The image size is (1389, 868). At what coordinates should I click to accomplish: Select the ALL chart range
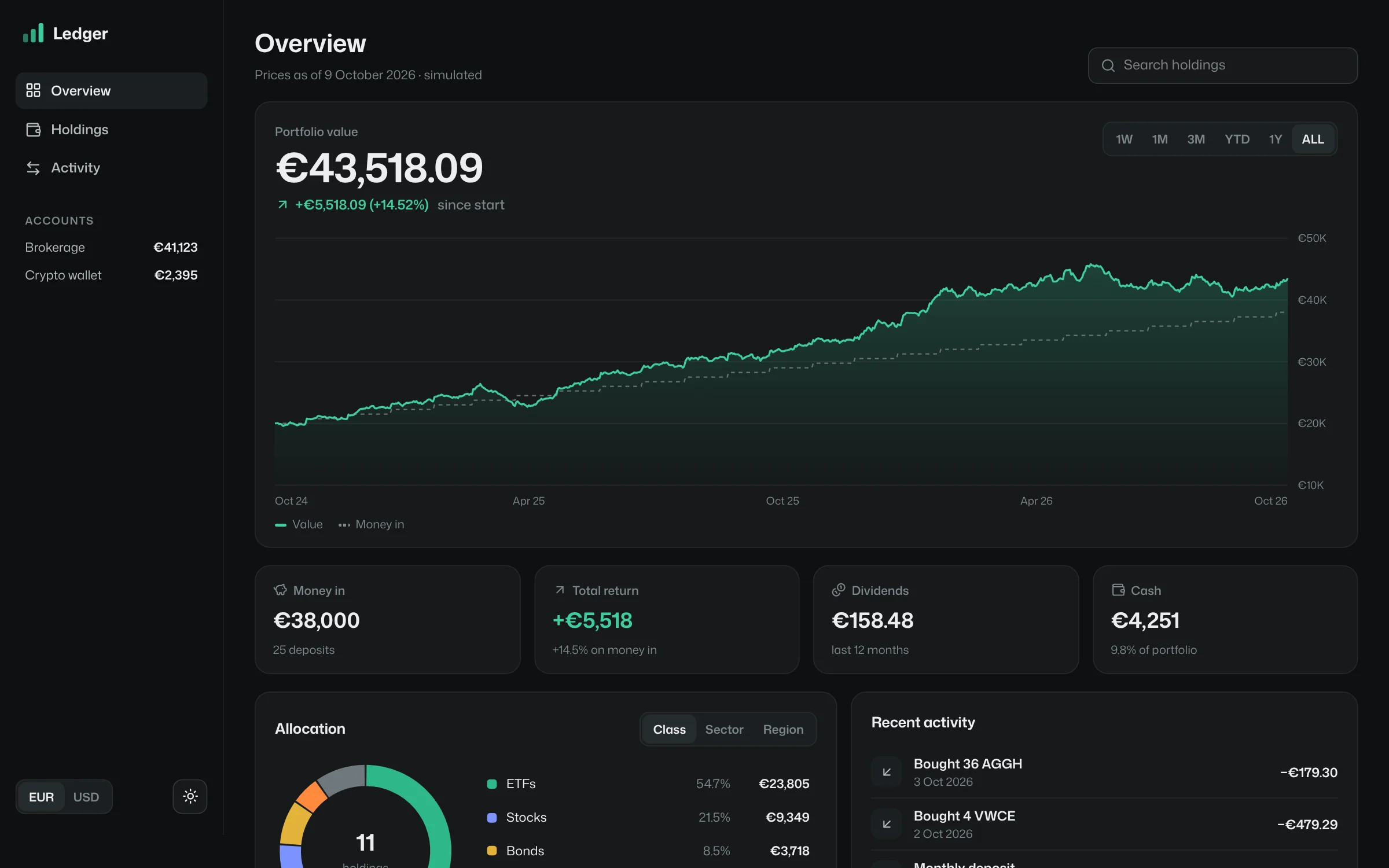pyautogui.click(x=1313, y=139)
